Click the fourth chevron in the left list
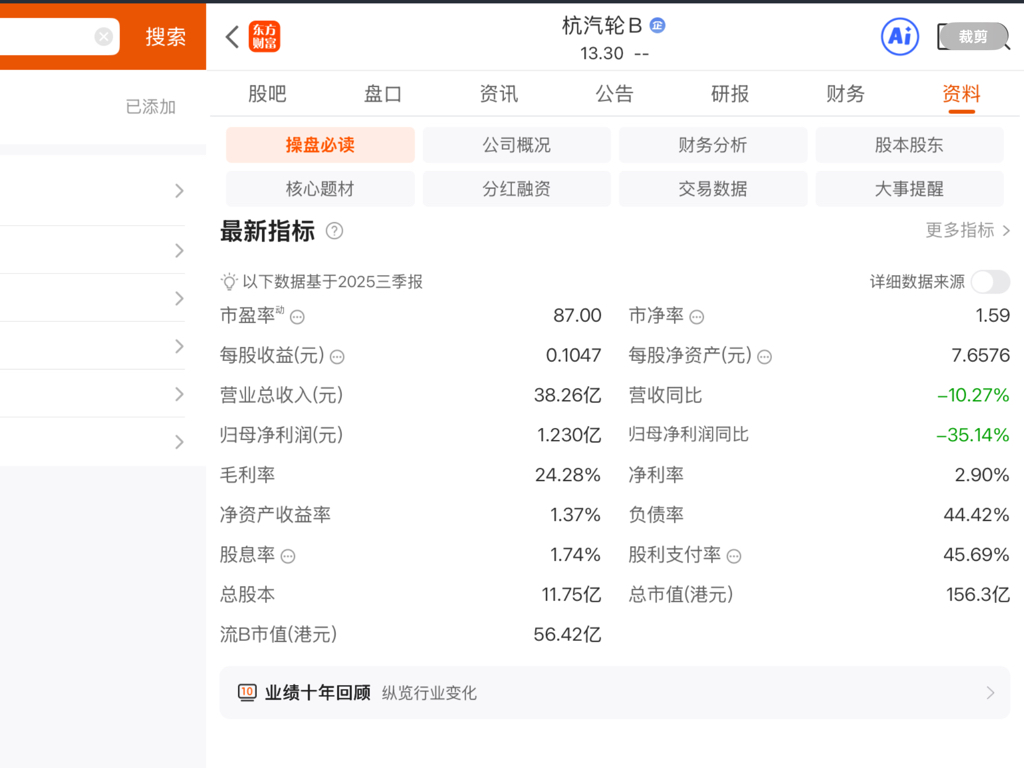The height and width of the screenshot is (768, 1024). [x=180, y=346]
